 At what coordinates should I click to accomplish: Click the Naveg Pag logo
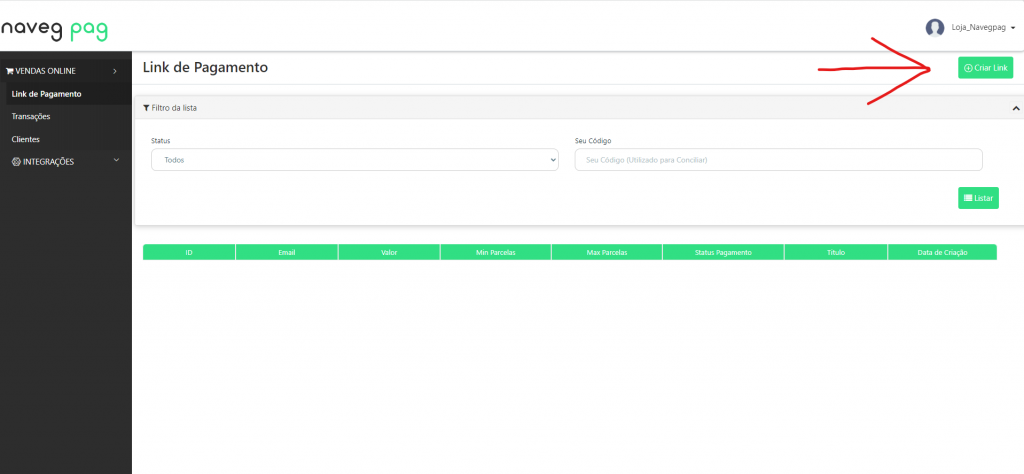[54, 29]
